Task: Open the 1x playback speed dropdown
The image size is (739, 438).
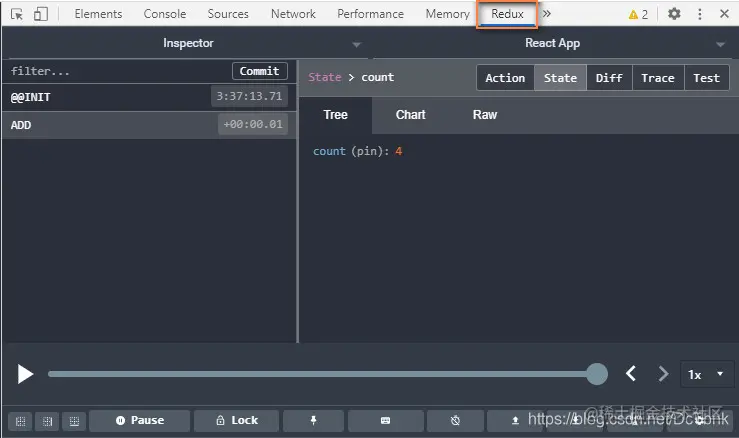Action: 706,375
